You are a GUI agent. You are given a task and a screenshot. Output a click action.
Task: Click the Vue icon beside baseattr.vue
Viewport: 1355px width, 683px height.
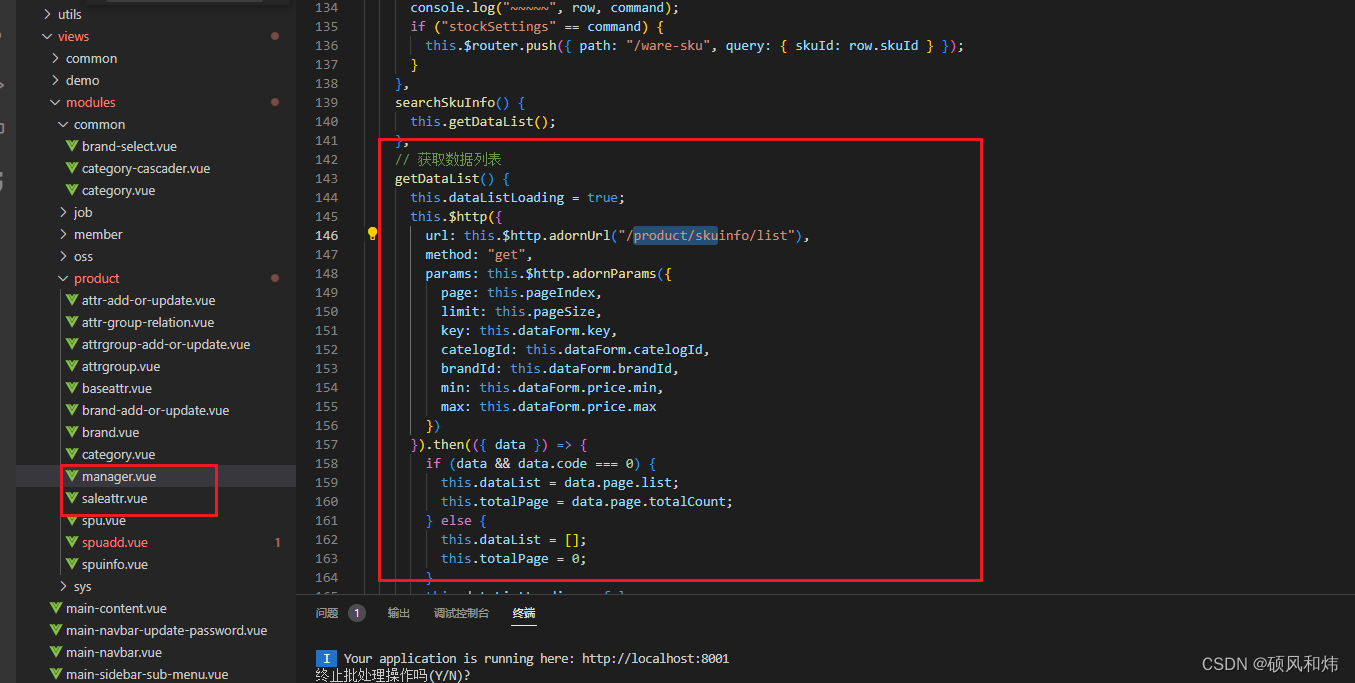pos(72,388)
